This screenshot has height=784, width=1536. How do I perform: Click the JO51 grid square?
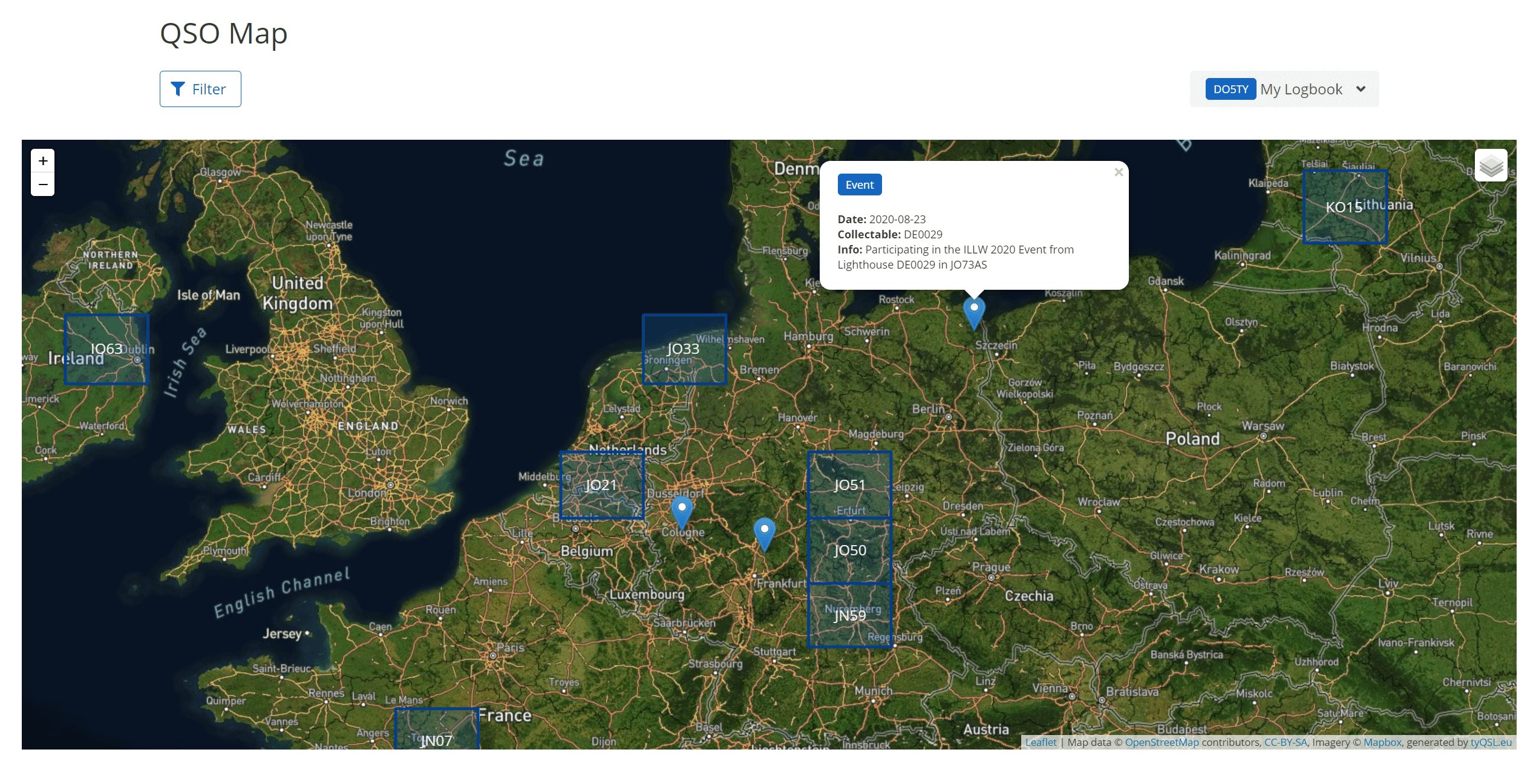[849, 485]
